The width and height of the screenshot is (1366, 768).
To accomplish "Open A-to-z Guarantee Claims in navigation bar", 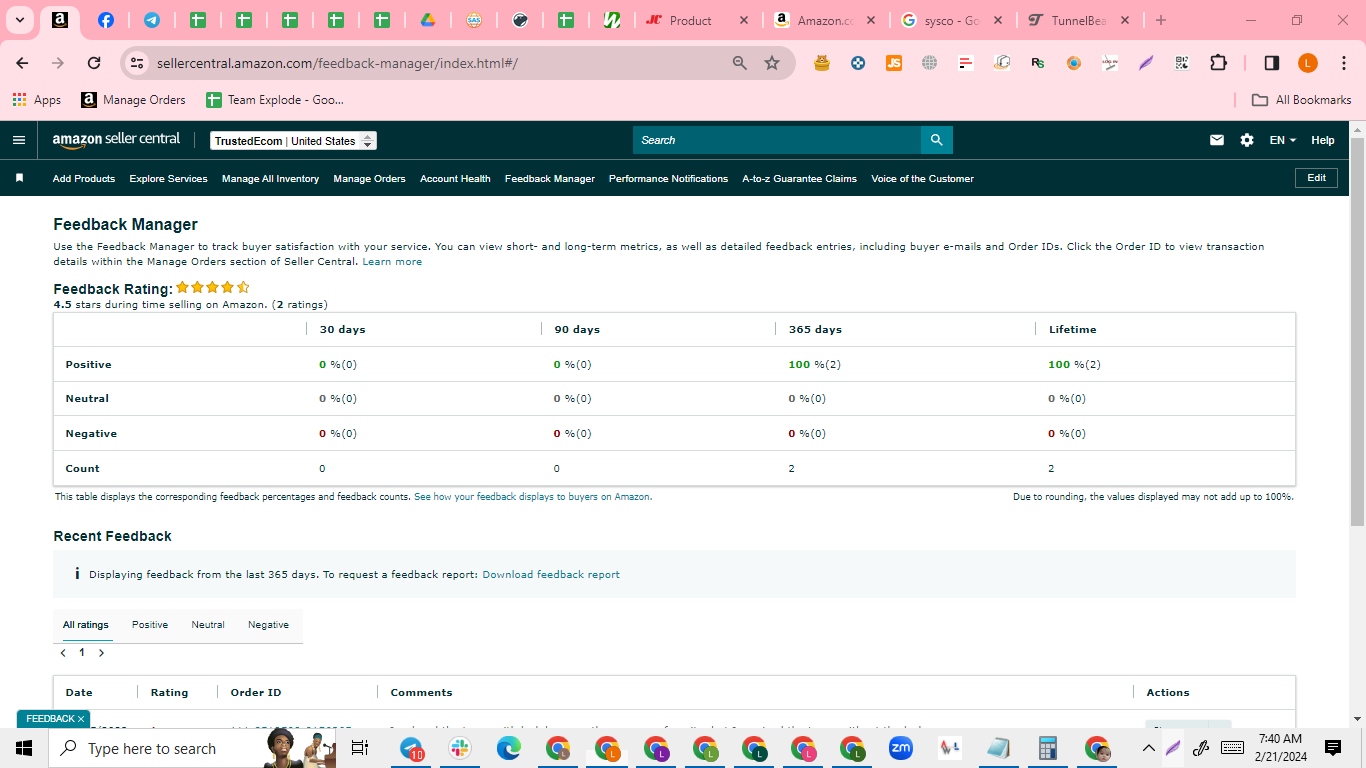I will coord(799,179).
